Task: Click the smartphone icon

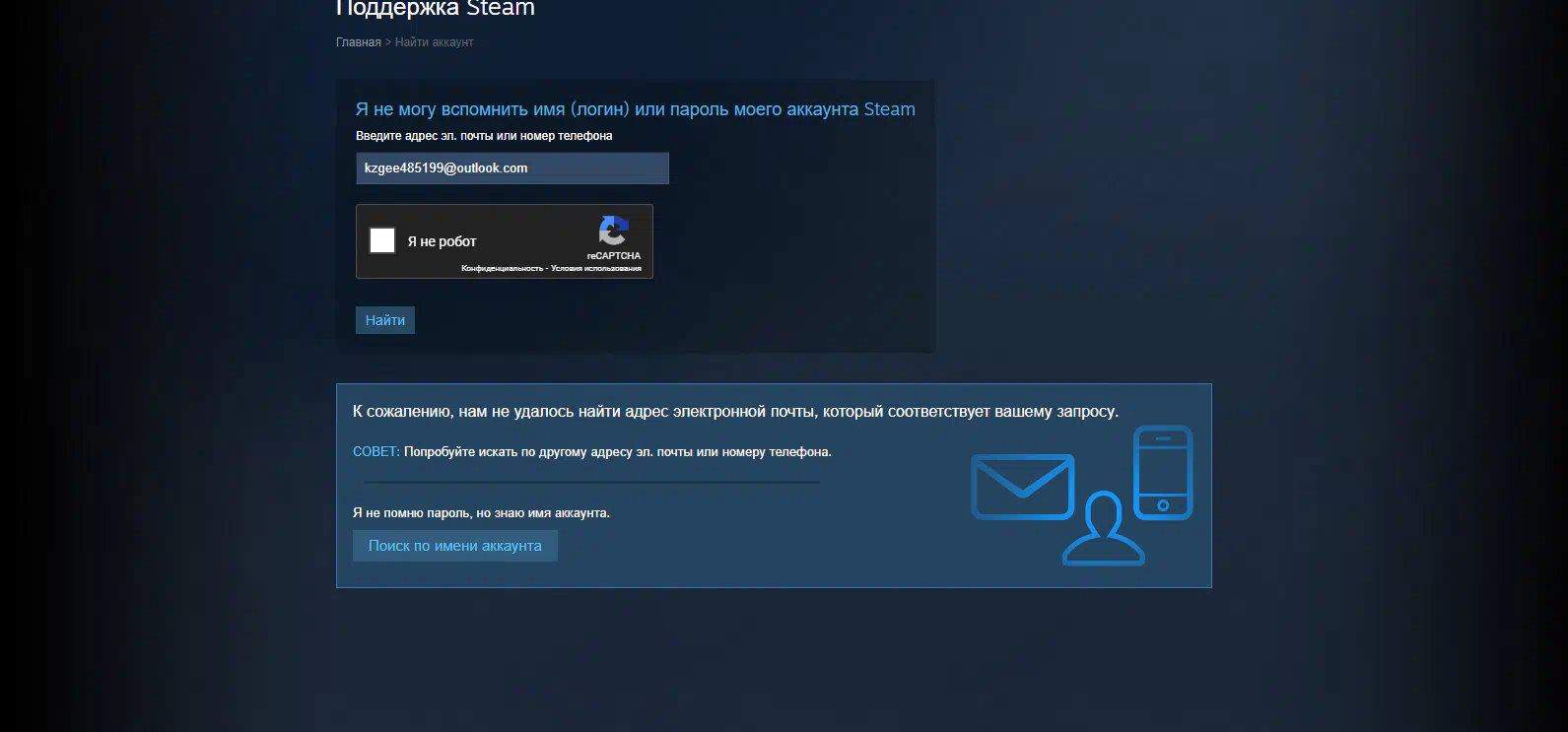Action: tap(1163, 473)
